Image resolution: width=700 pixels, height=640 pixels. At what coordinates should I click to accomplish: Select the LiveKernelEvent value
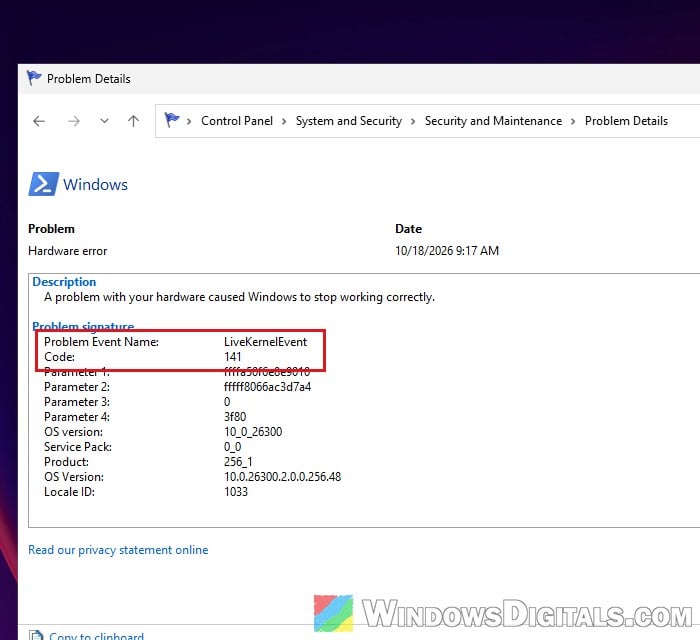pos(266,342)
